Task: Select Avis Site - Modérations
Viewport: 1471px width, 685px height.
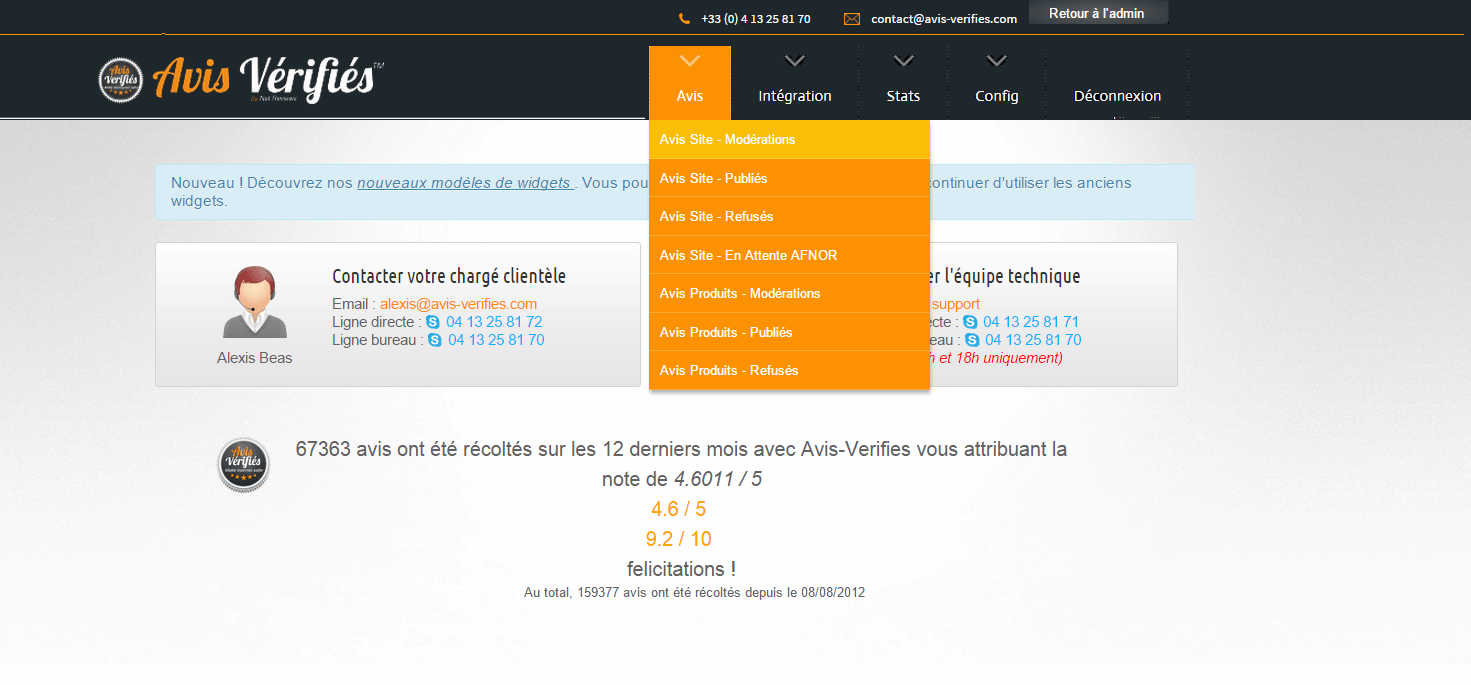Action: 789,139
